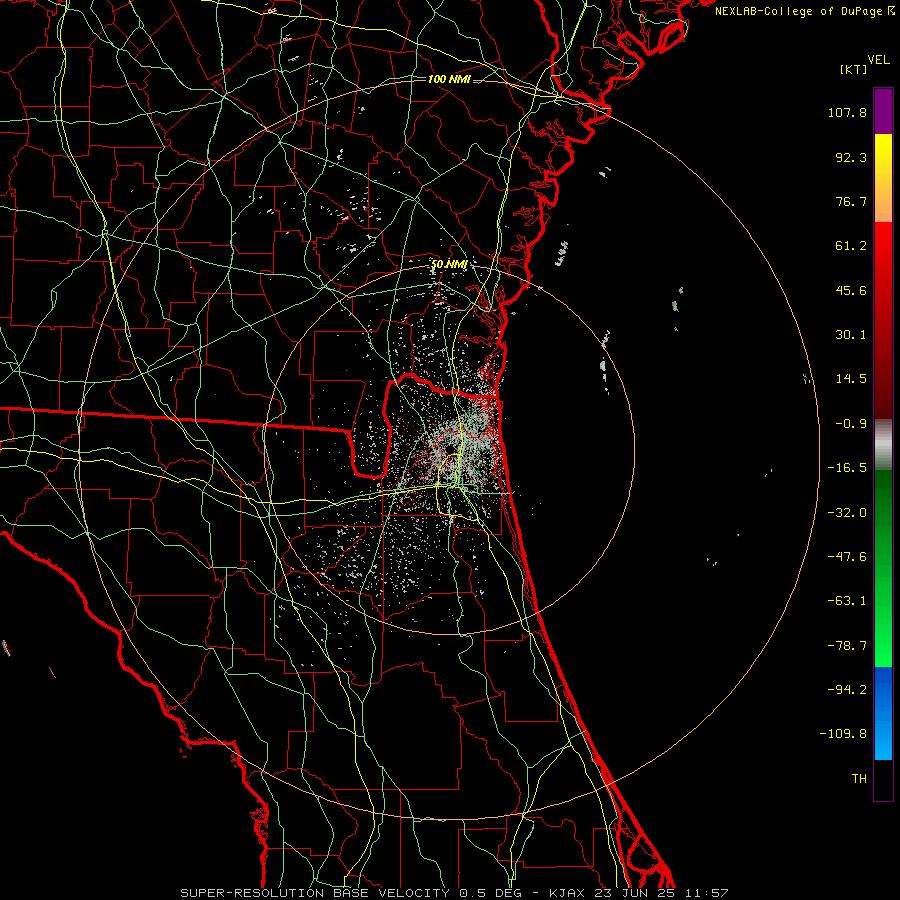This screenshot has width=900, height=900.
Task: Select the 30.1 legend value
Action: tap(851, 335)
